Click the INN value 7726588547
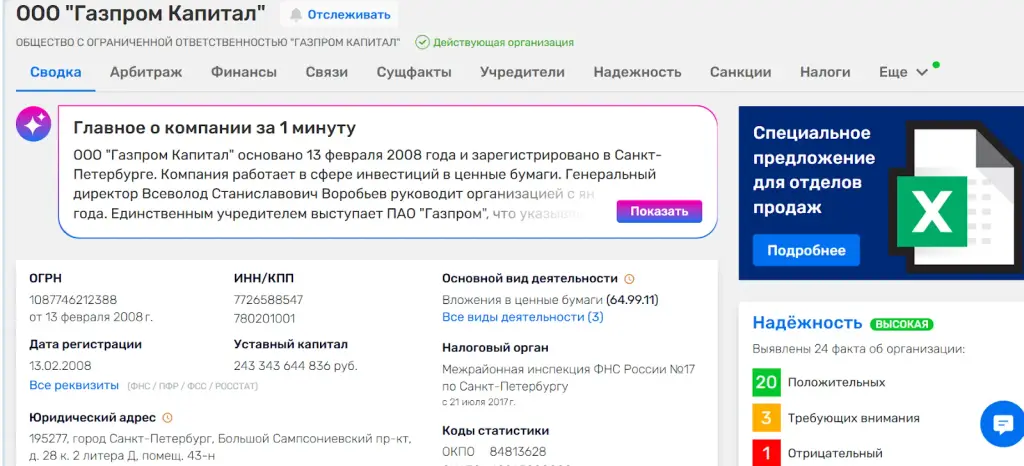The height and width of the screenshot is (466, 1024). coord(268,300)
